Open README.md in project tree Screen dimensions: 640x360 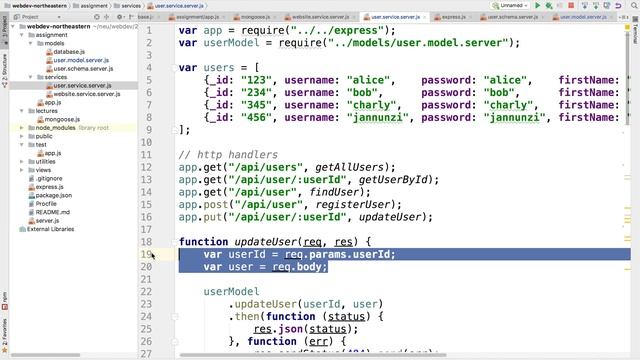tap(52, 212)
